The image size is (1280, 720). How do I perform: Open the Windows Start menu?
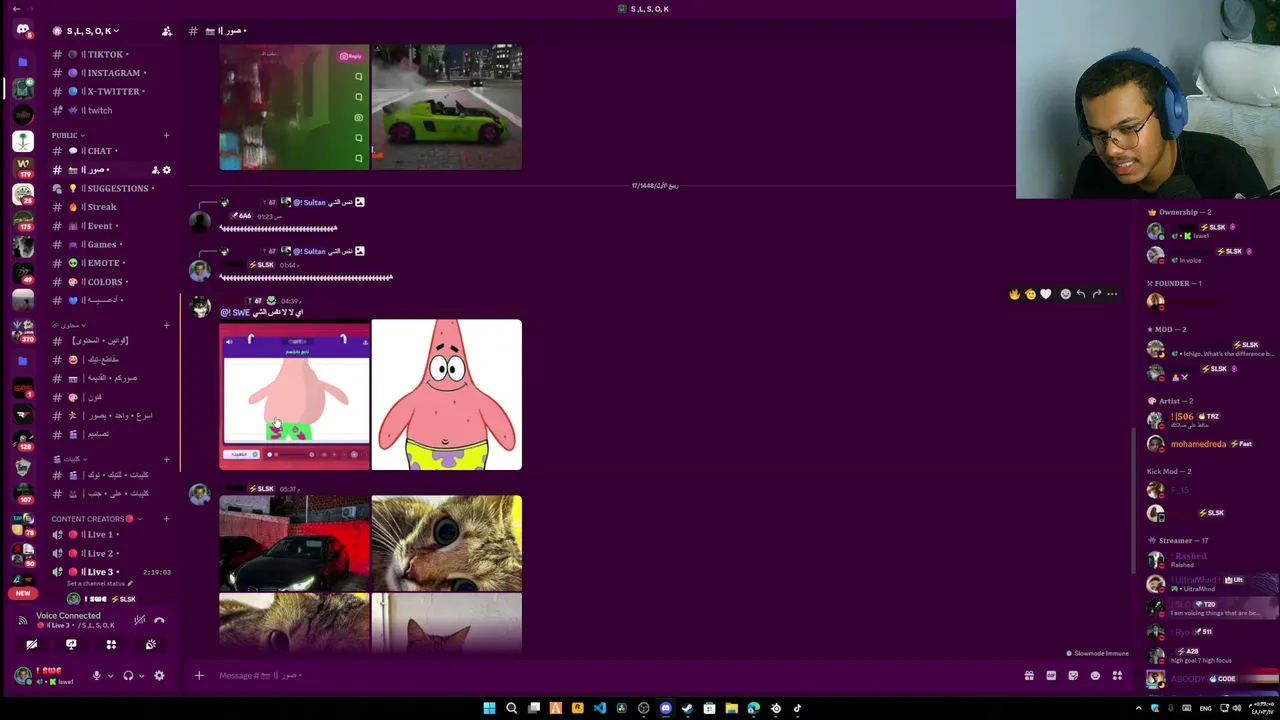tap(489, 708)
